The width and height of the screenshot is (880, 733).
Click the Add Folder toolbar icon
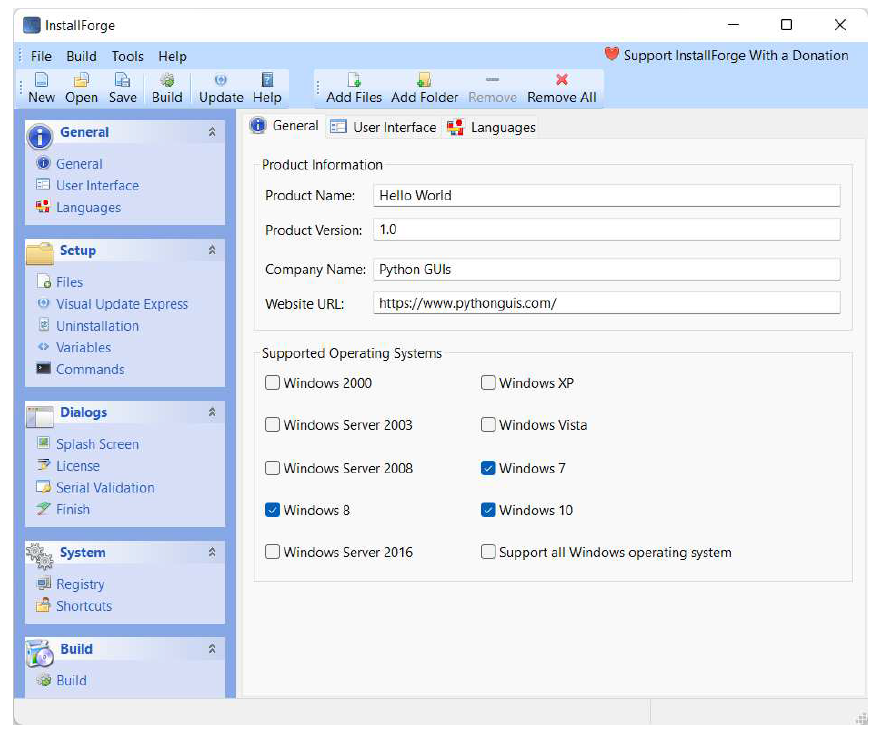424,81
